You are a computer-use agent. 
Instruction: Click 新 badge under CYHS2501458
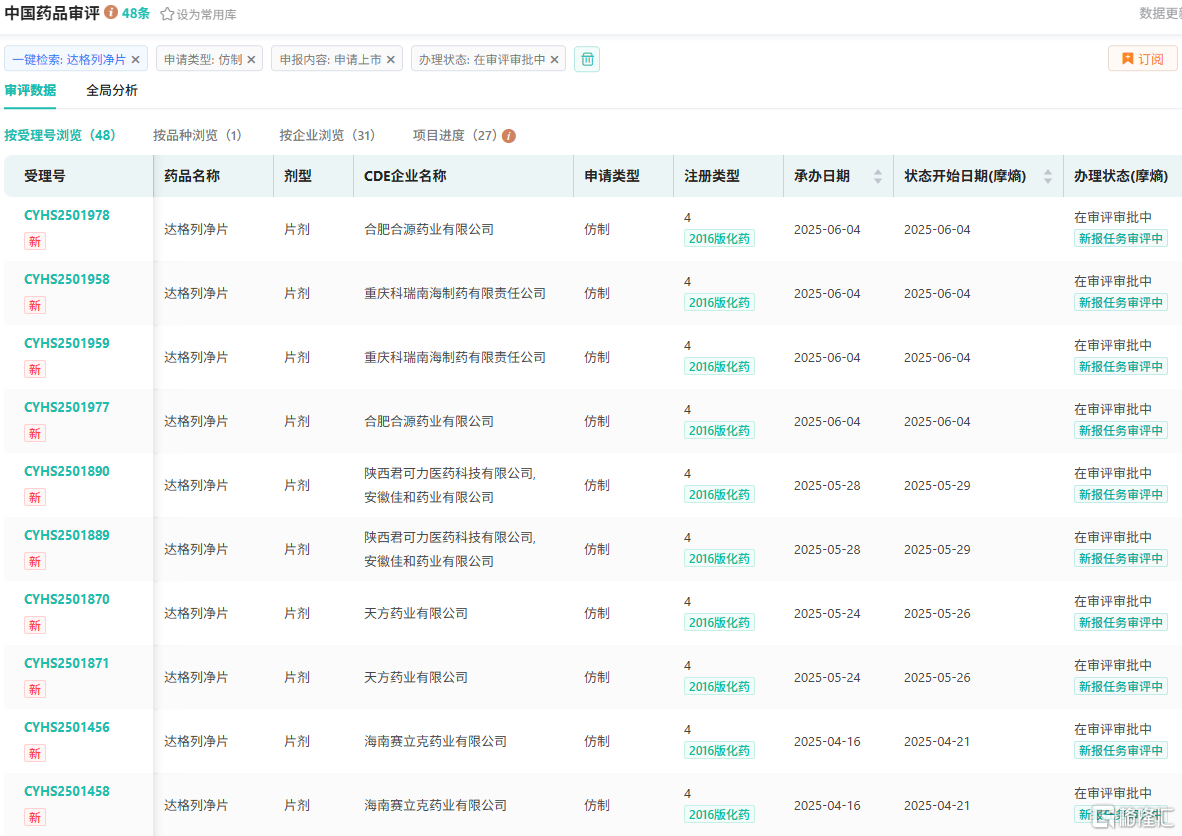tap(35, 818)
